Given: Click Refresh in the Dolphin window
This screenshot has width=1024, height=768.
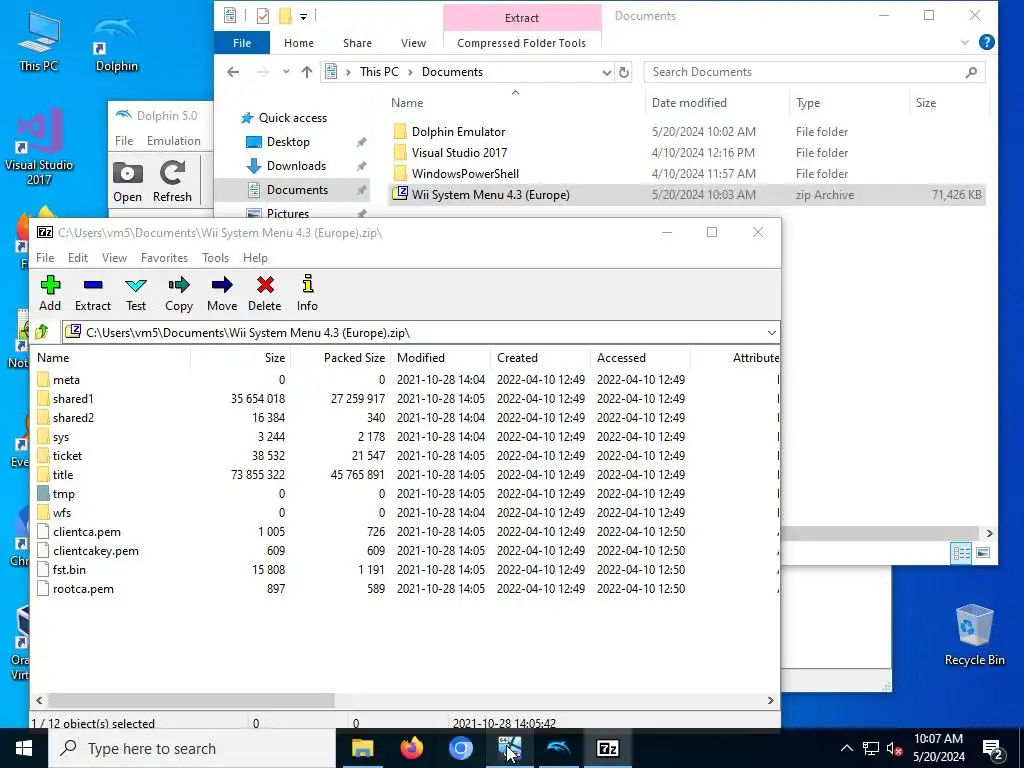Looking at the screenshot, I should tap(172, 182).
